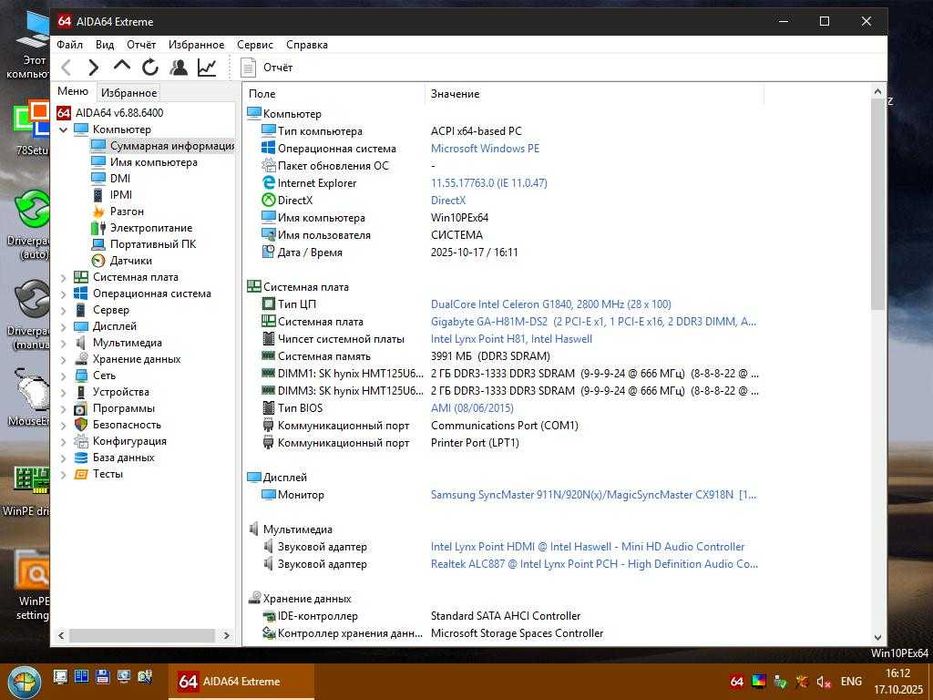Click the ENG language indicator
Image resolution: width=933 pixels, height=700 pixels.
851,682
